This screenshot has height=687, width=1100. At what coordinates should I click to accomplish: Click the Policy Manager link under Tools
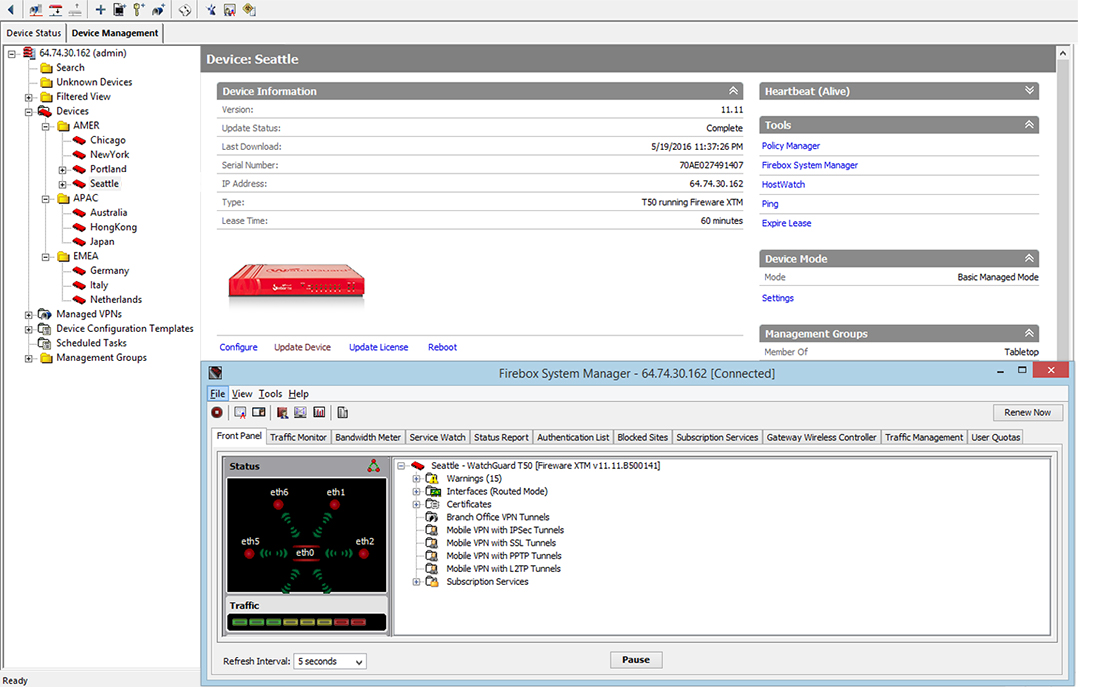790,146
